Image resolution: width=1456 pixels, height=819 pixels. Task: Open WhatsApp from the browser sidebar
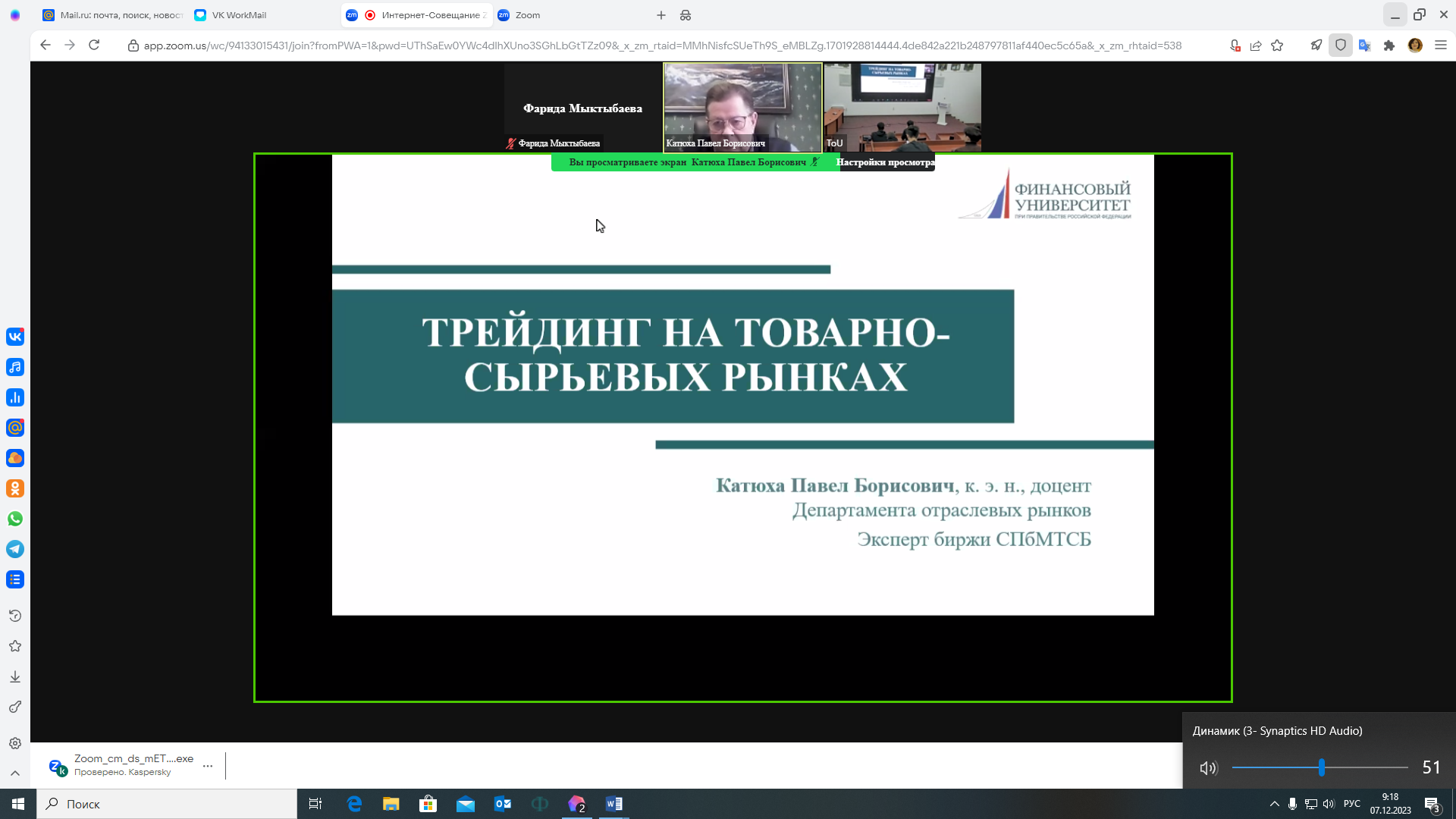pyautogui.click(x=15, y=519)
